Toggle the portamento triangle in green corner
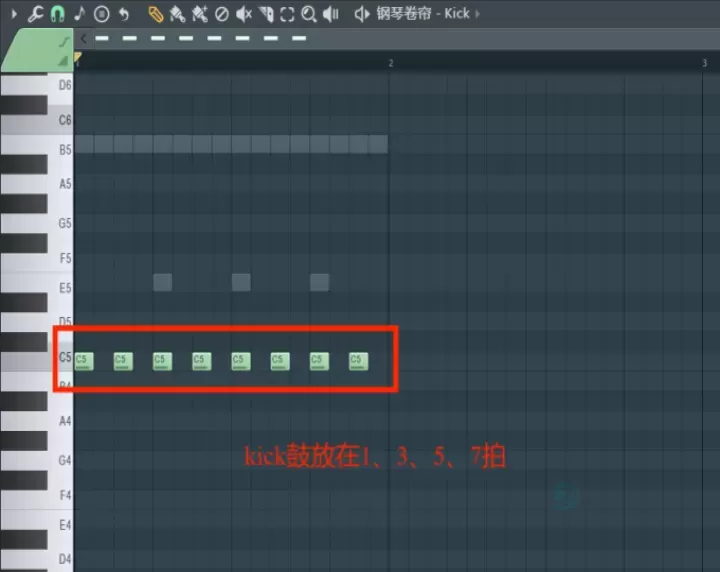 tap(63, 61)
